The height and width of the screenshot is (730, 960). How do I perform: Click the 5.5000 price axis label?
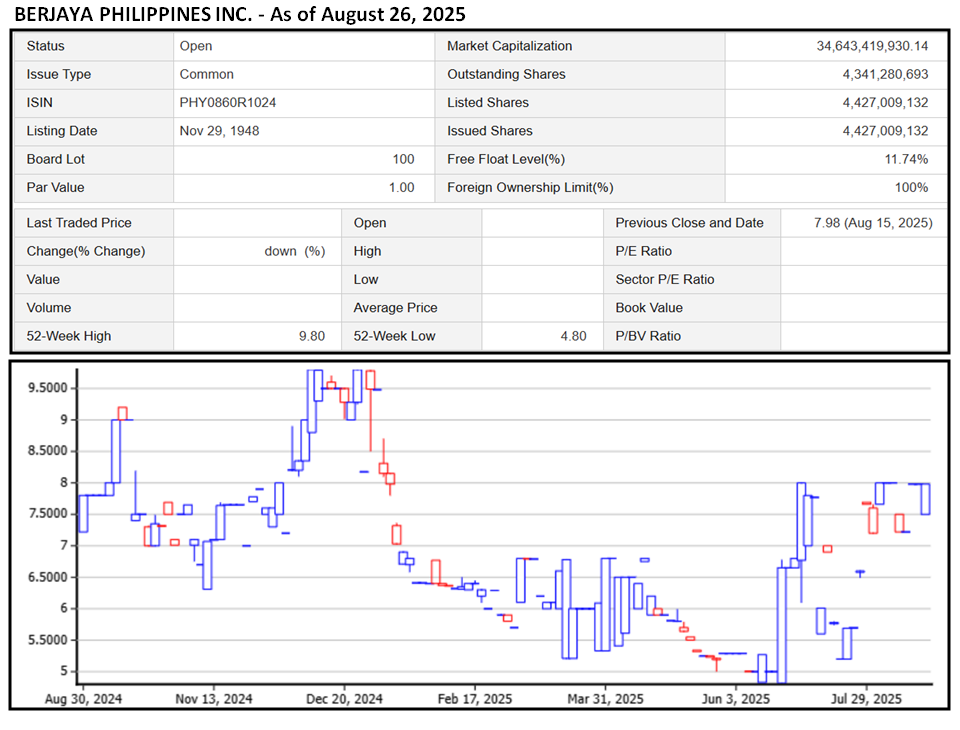(x=47, y=640)
